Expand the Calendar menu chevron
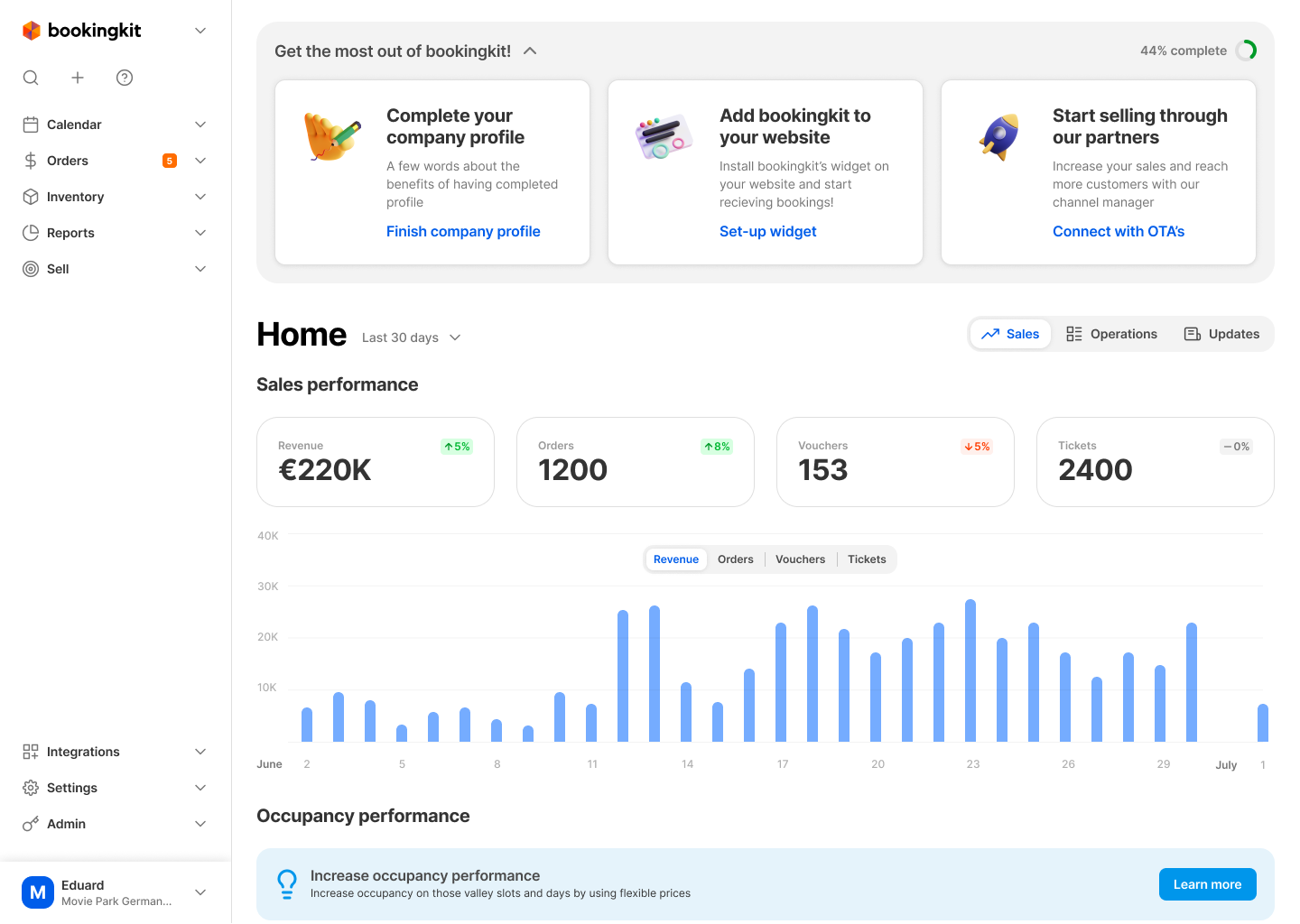Image resolution: width=1300 pixels, height=924 pixels. click(x=200, y=125)
